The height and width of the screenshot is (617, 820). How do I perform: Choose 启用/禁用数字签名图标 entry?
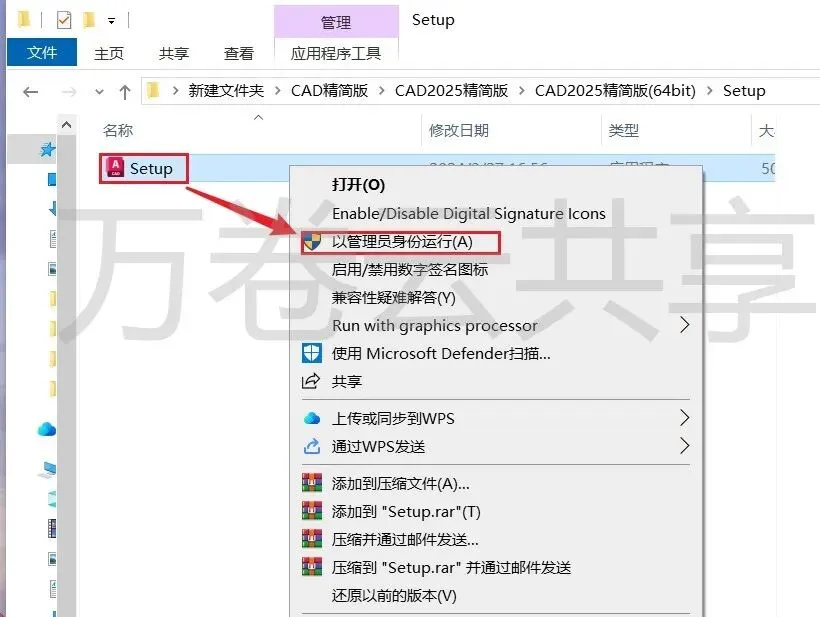coord(409,270)
